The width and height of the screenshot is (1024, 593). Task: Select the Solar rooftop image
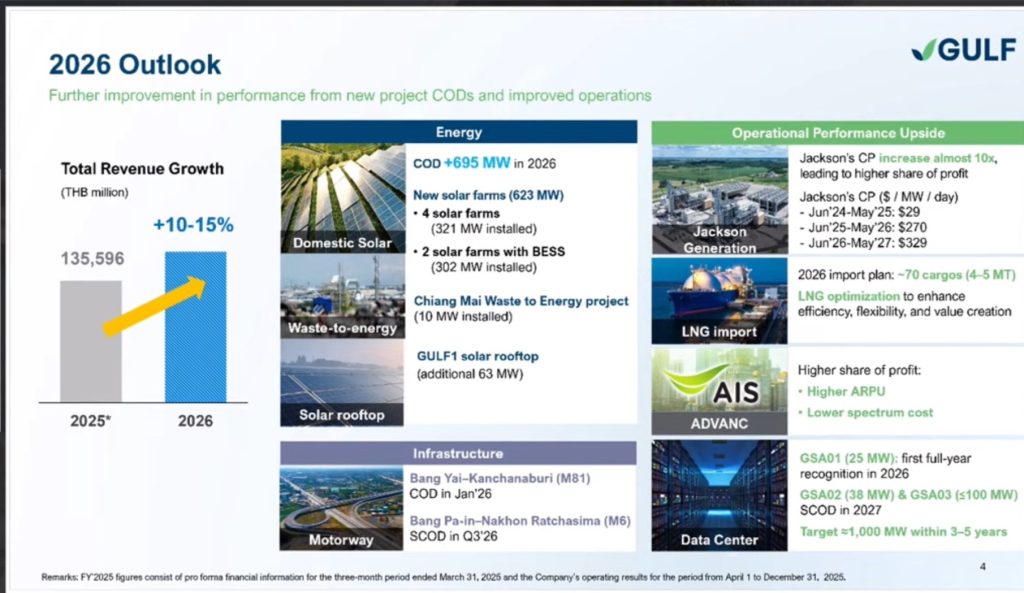pyautogui.click(x=341, y=383)
